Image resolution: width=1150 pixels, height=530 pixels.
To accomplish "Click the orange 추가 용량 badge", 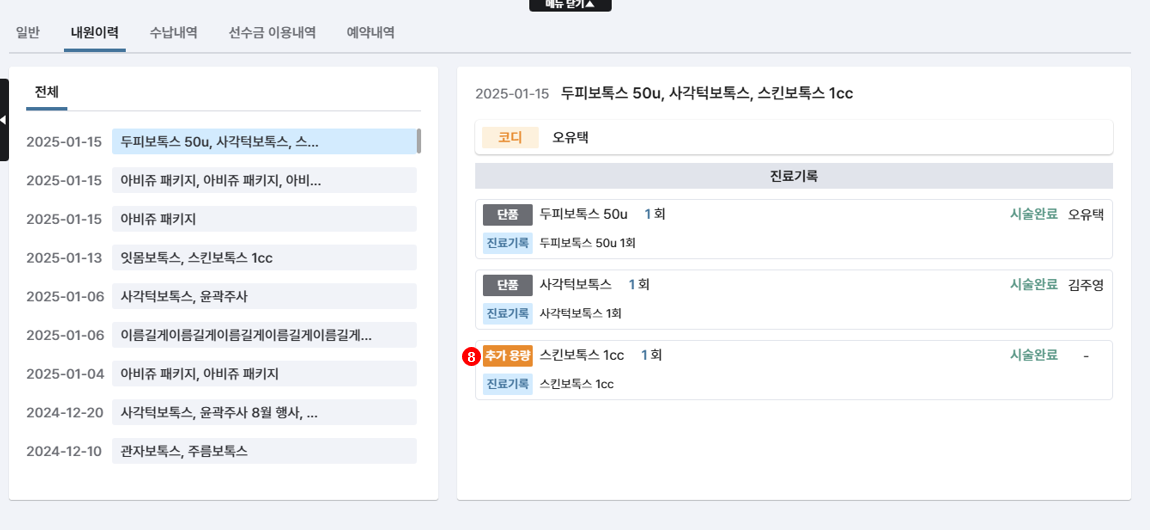I will coord(507,355).
